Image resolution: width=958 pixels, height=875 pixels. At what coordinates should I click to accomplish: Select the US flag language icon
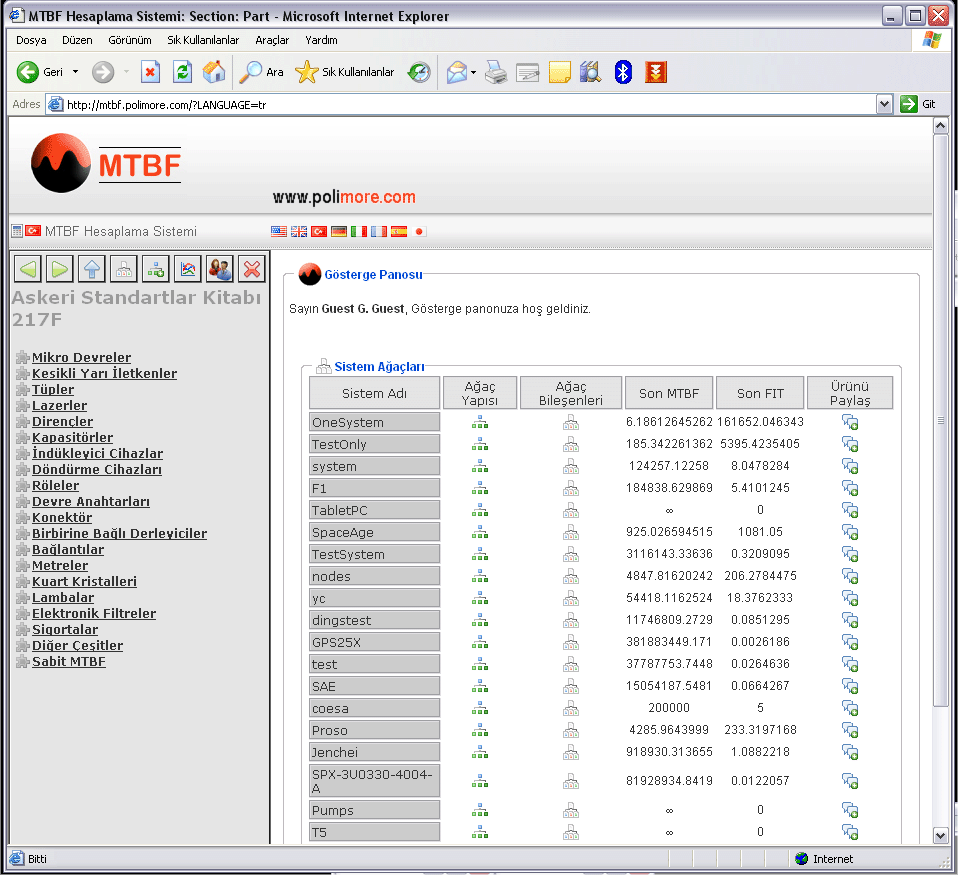tap(279, 232)
